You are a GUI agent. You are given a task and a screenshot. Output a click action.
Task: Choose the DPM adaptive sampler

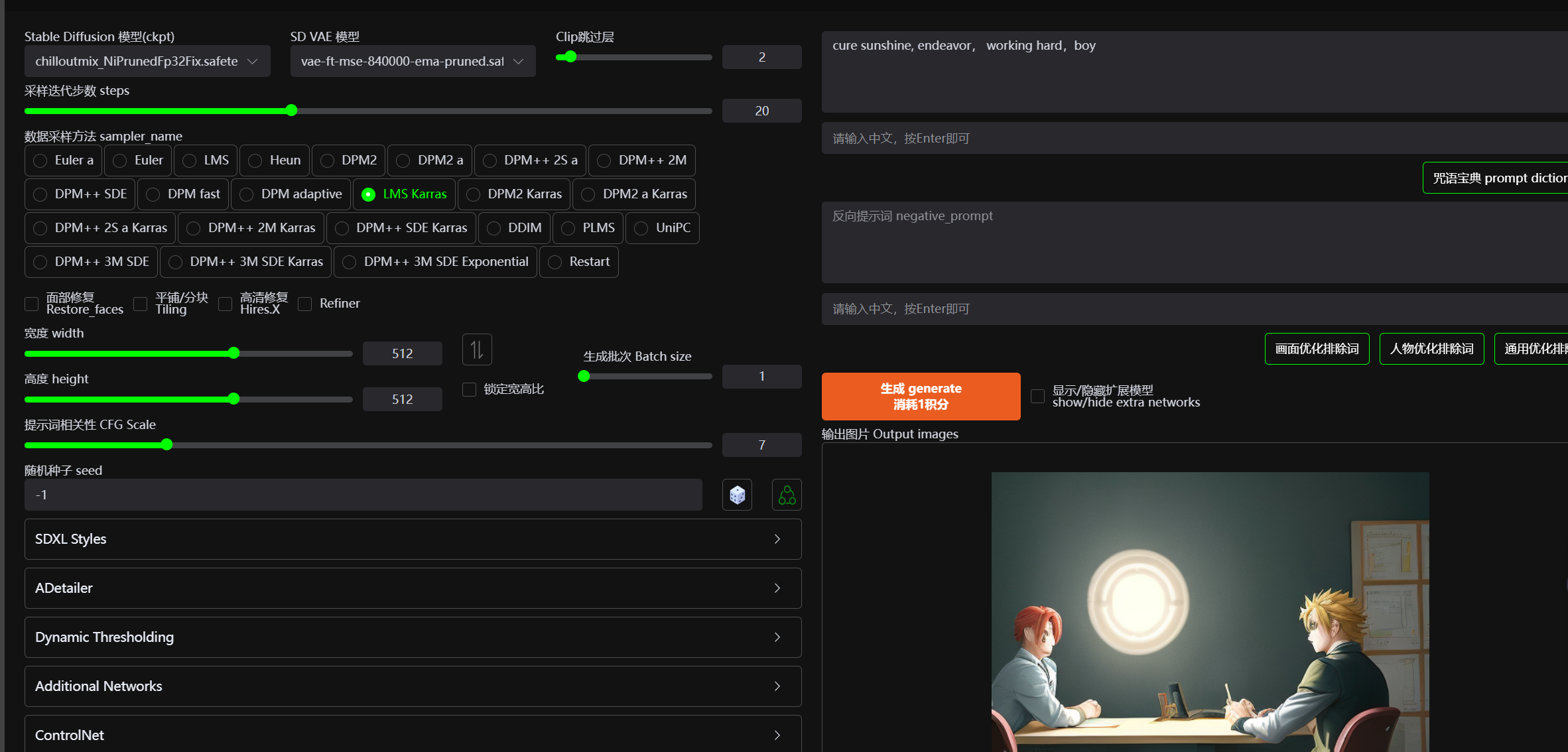(x=291, y=194)
